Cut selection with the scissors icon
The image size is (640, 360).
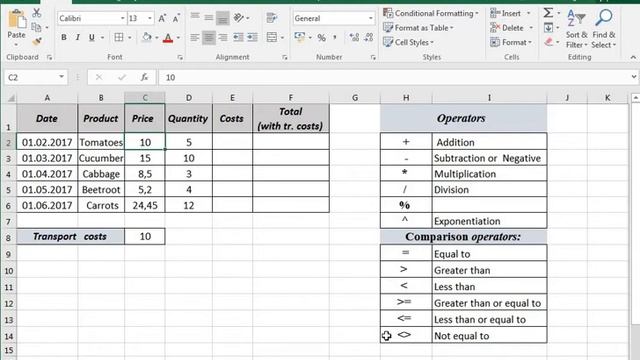click(x=37, y=13)
